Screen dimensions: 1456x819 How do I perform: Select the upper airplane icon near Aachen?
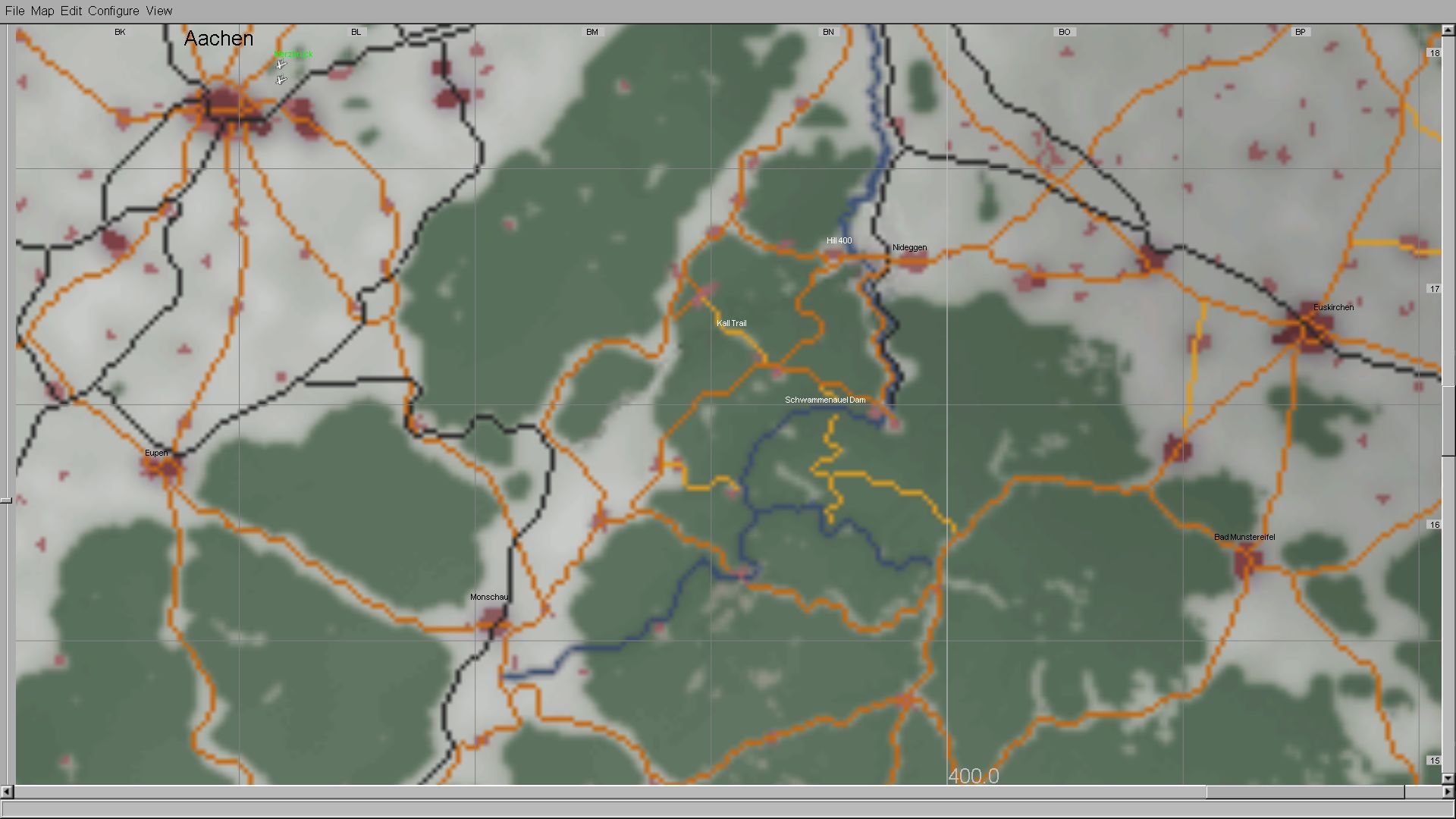point(281,65)
